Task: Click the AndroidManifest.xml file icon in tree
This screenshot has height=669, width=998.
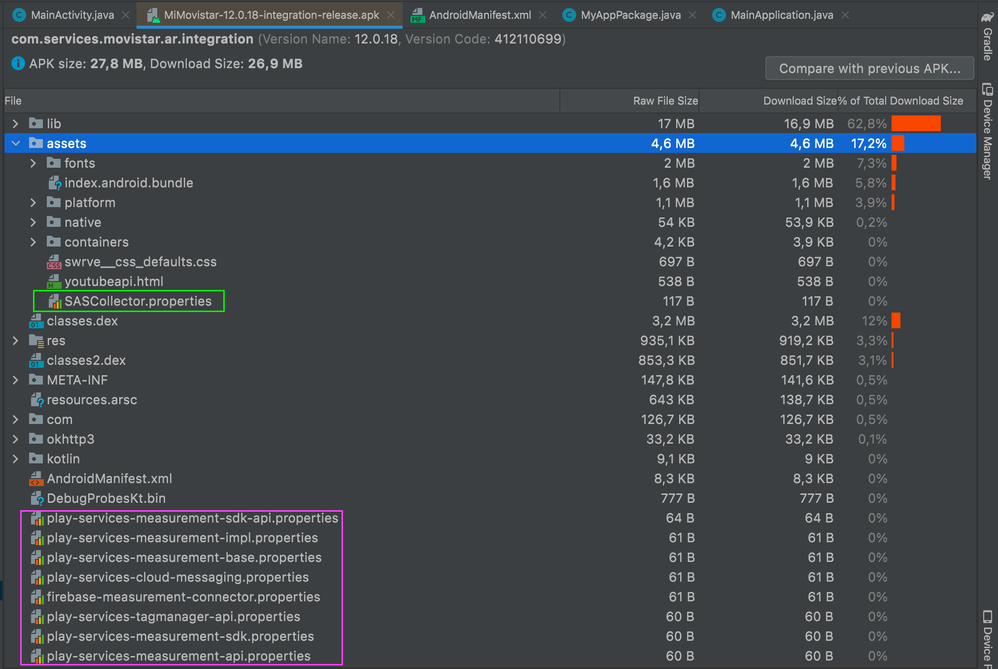Action: [x=36, y=479]
